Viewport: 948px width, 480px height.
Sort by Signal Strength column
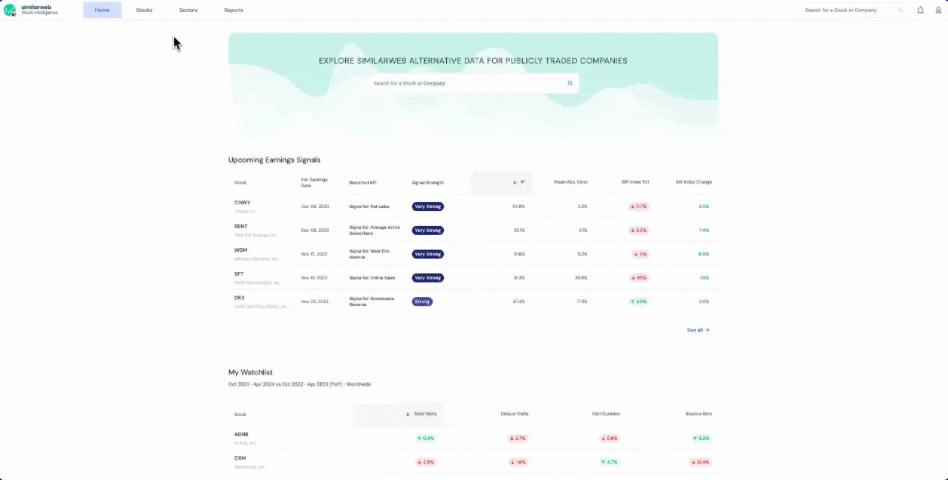[427, 182]
